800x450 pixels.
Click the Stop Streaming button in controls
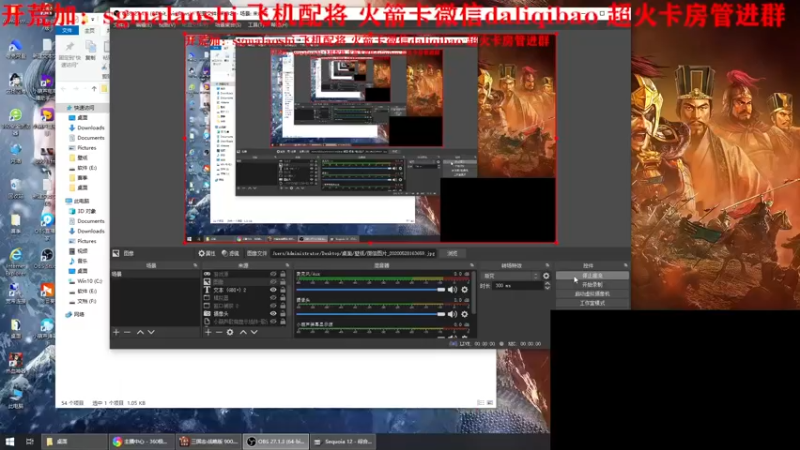592,276
